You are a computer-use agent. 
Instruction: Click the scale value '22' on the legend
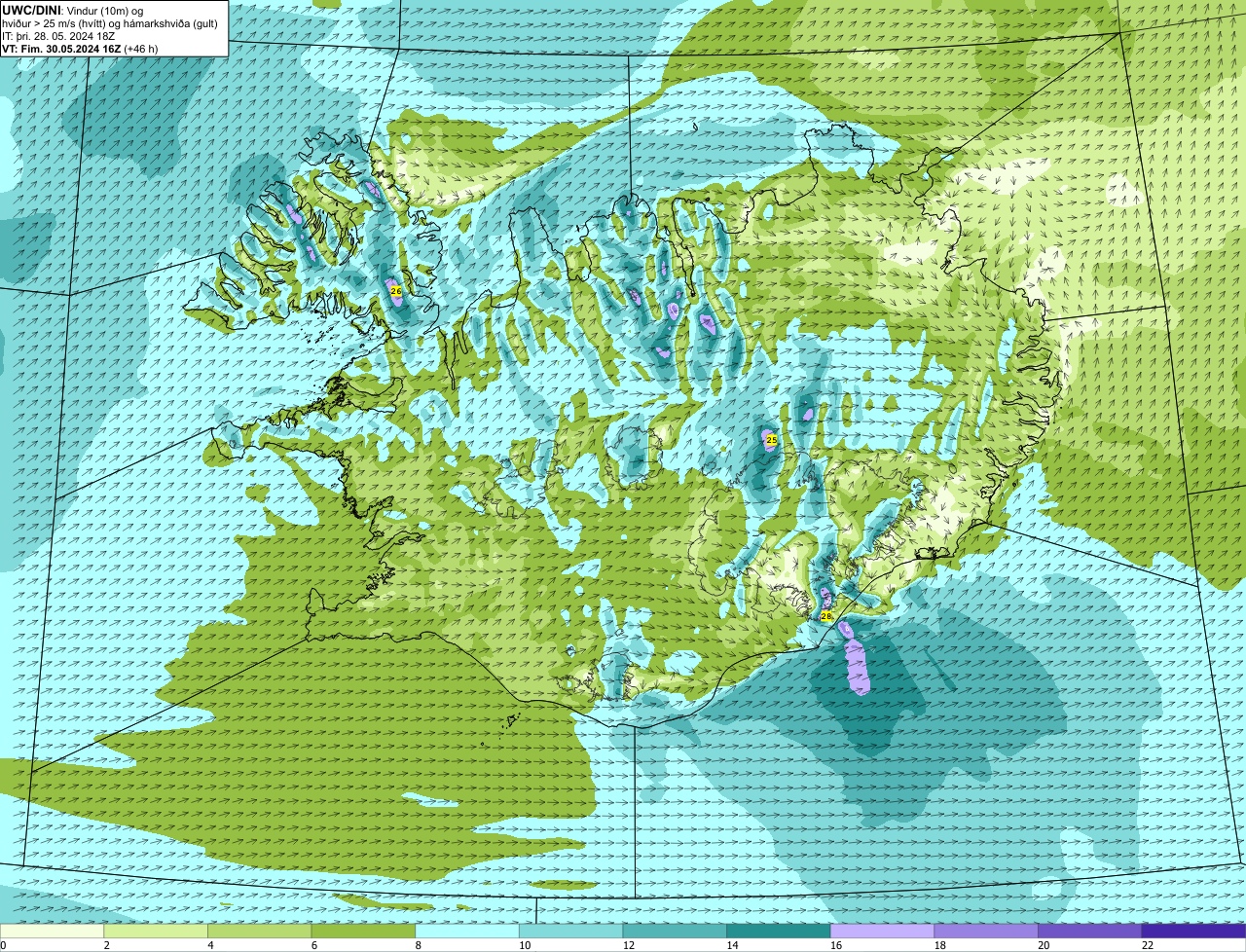pyautogui.click(x=1148, y=945)
